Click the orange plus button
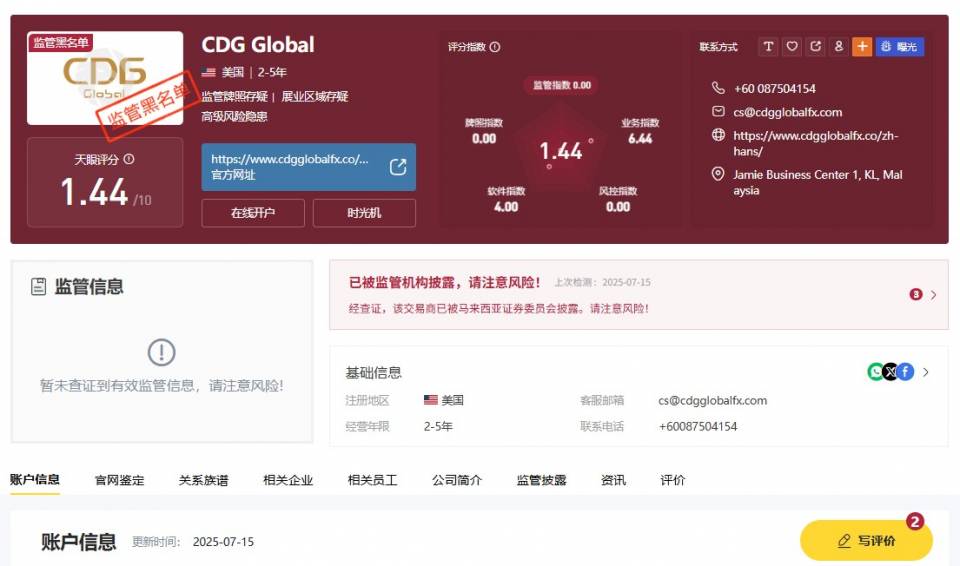The width and height of the screenshot is (960, 566). [x=862, y=47]
